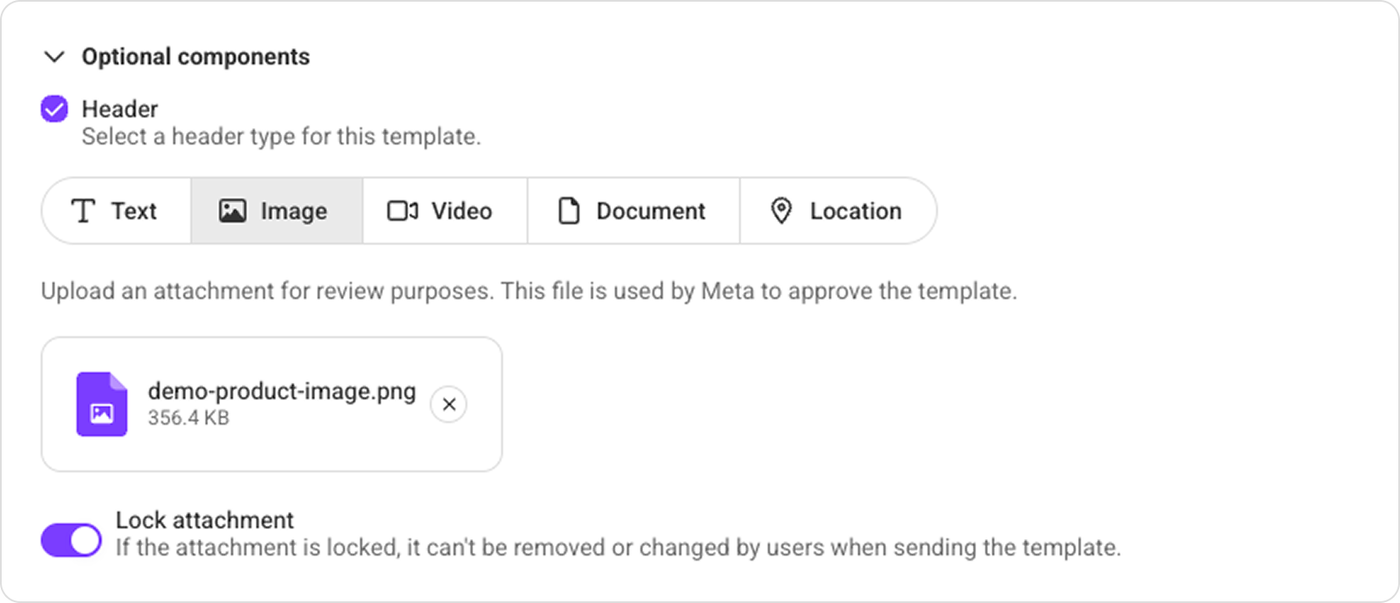Image resolution: width=1400 pixels, height=603 pixels.
Task: Click the Location pin icon
Action: 781,211
